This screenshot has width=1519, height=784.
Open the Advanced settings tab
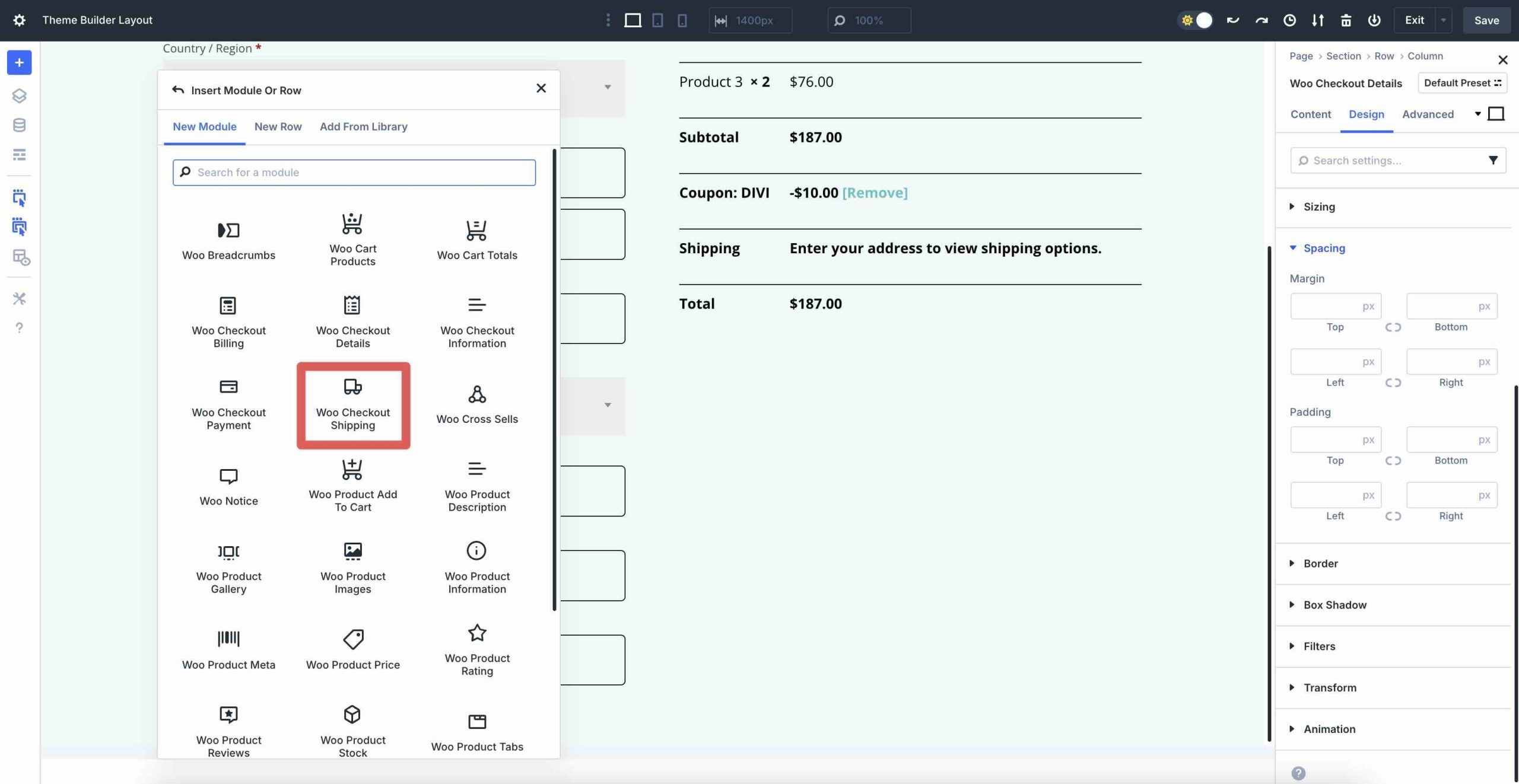tap(1428, 114)
